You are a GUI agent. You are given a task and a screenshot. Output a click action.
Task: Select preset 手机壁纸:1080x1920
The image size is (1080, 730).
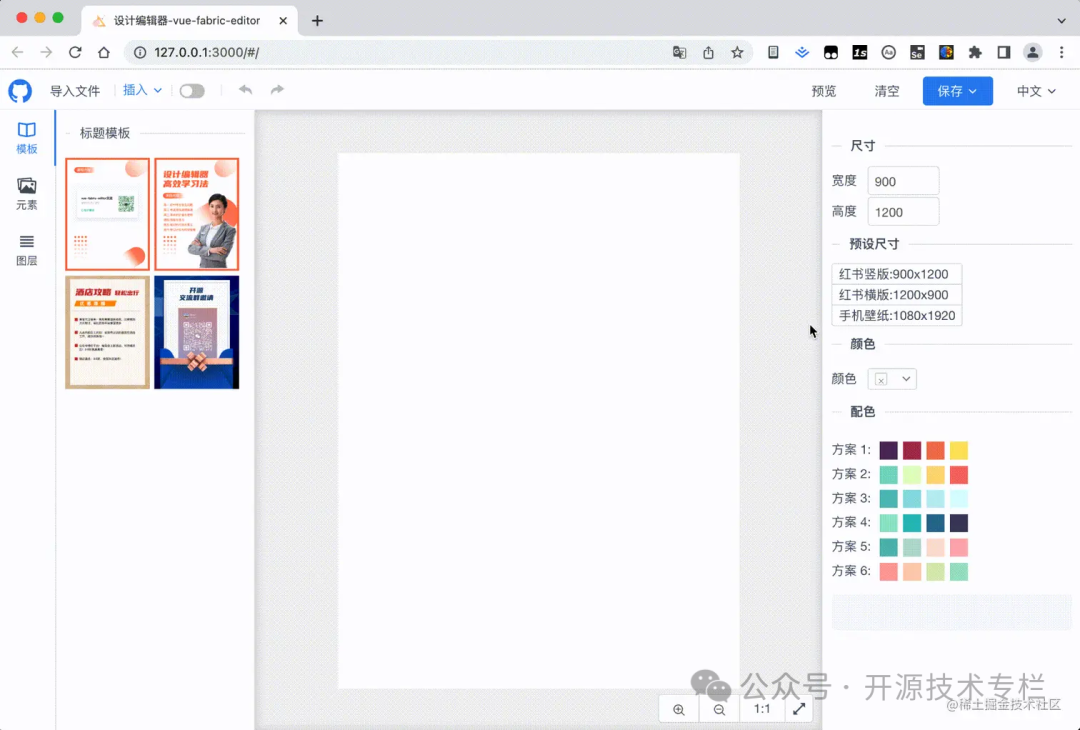[x=896, y=315]
